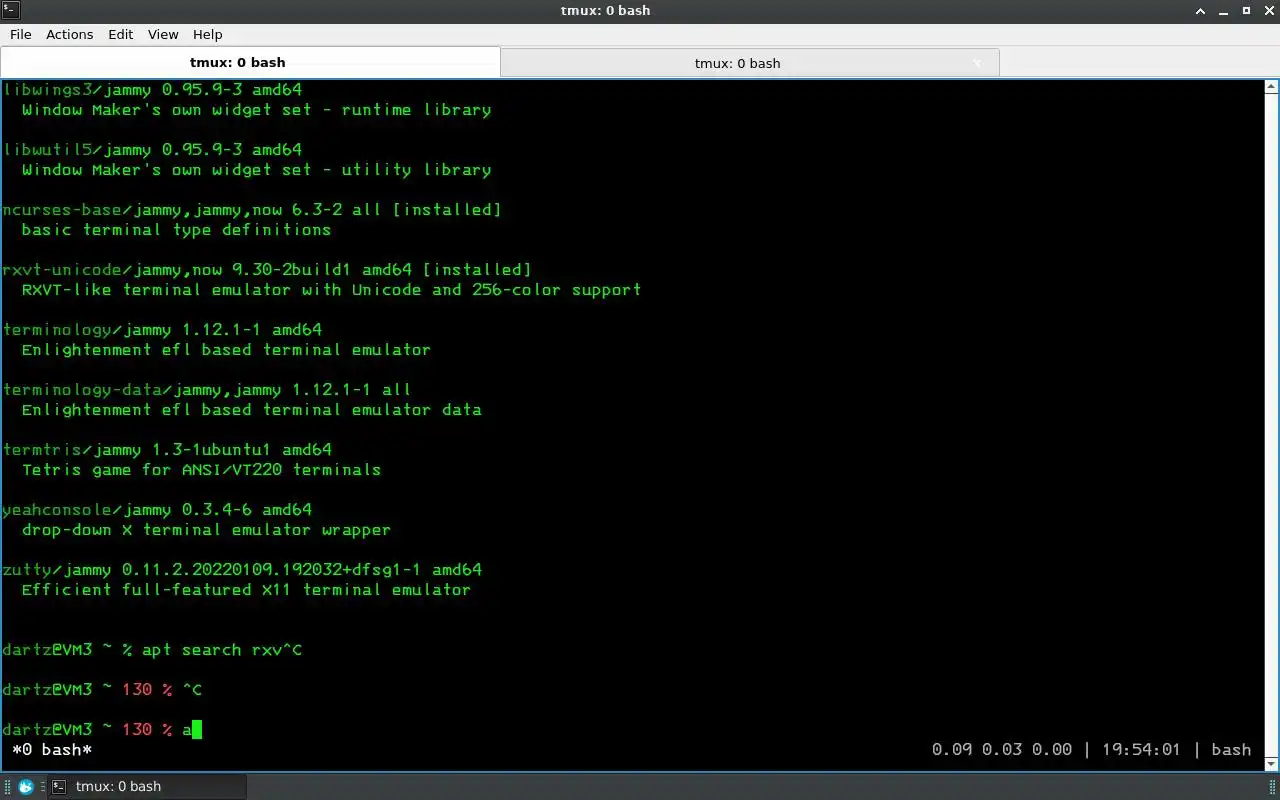Open the Help menu
The height and width of the screenshot is (800, 1280).
[207, 34]
